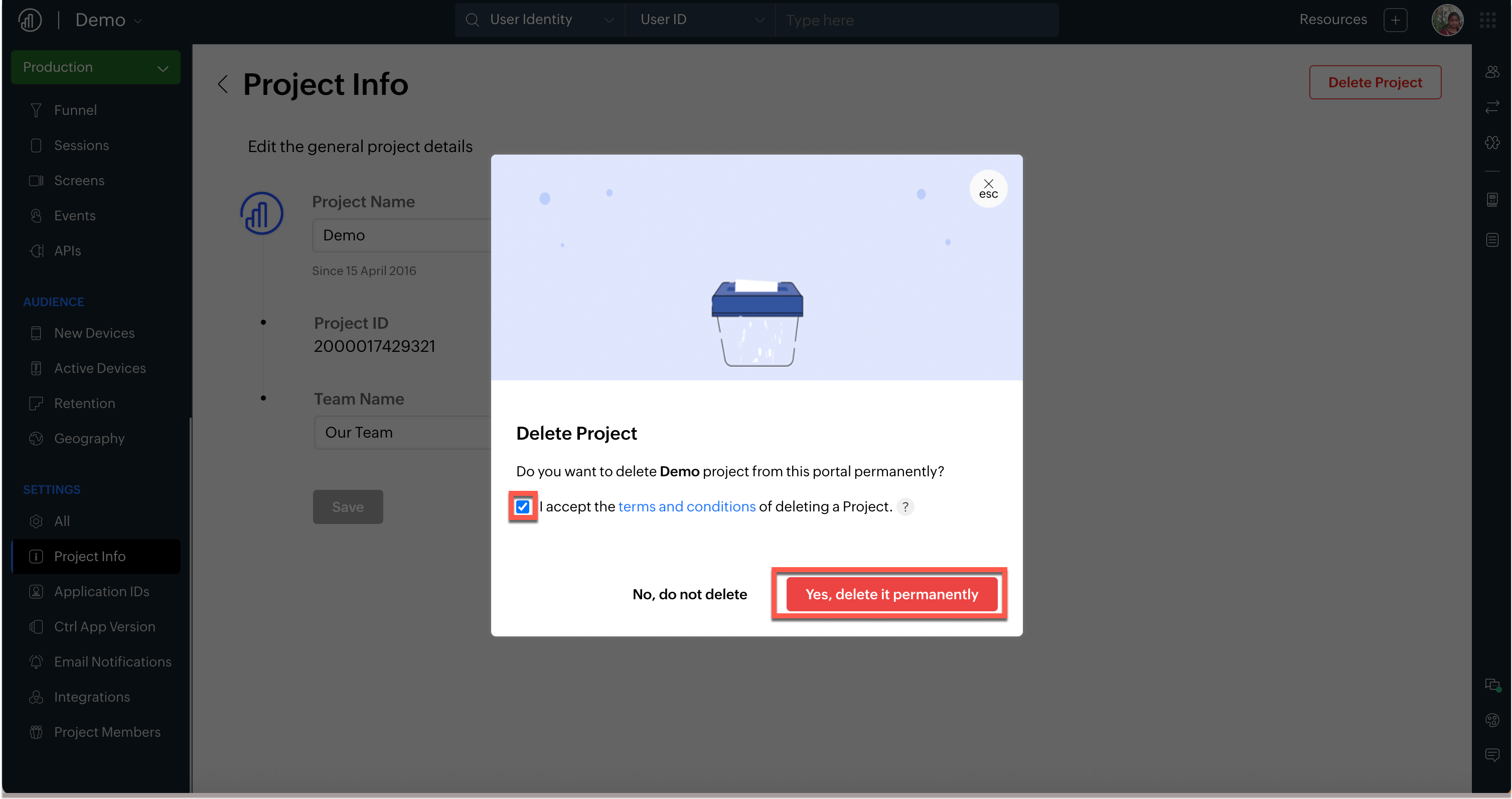Image resolution: width=1512 pixels, height=799 pixels.
Task: Click the users icon in right sidebar
Action: tap(1492, 72)
